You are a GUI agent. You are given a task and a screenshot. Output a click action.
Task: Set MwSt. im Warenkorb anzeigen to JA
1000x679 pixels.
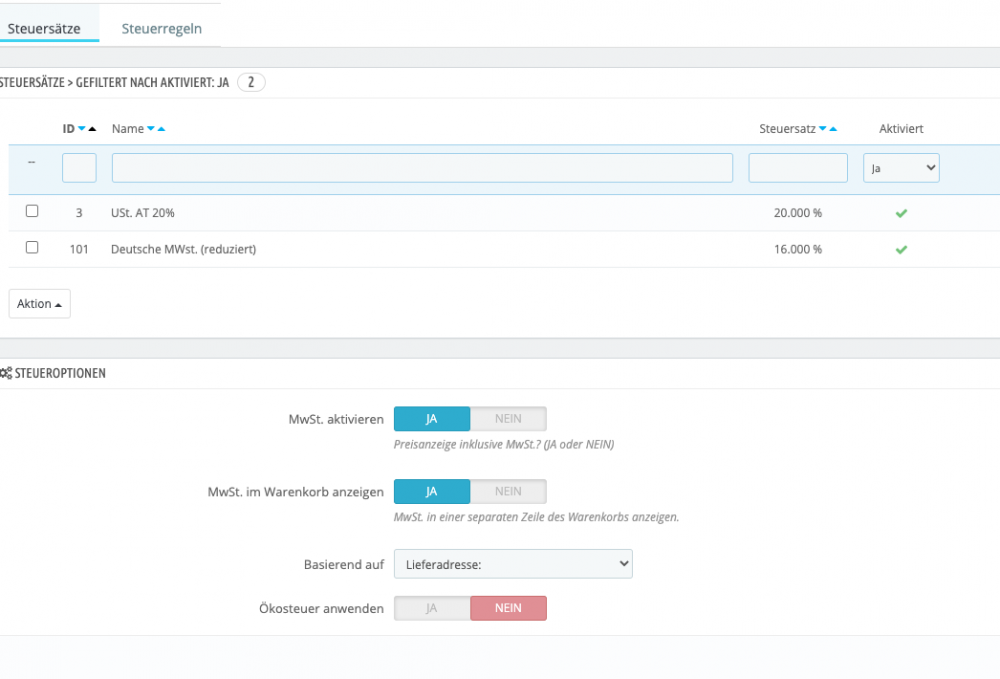(432, 492)
